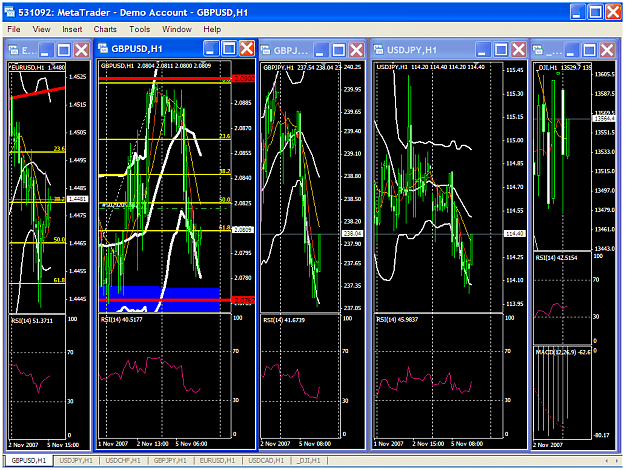Screen dimensions: 625x470
Task: Switch to the USDCAD,H1 bottom tab
Action: (x=266, y=460)
